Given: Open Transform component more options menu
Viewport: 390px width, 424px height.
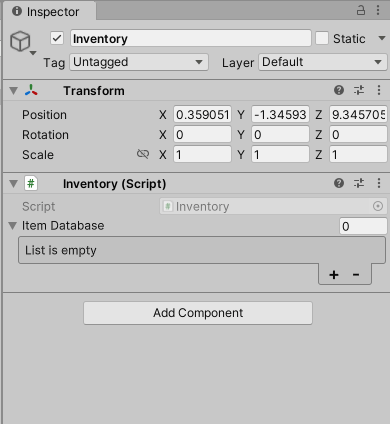Looking at the screenshot, I should pos(379,90).
